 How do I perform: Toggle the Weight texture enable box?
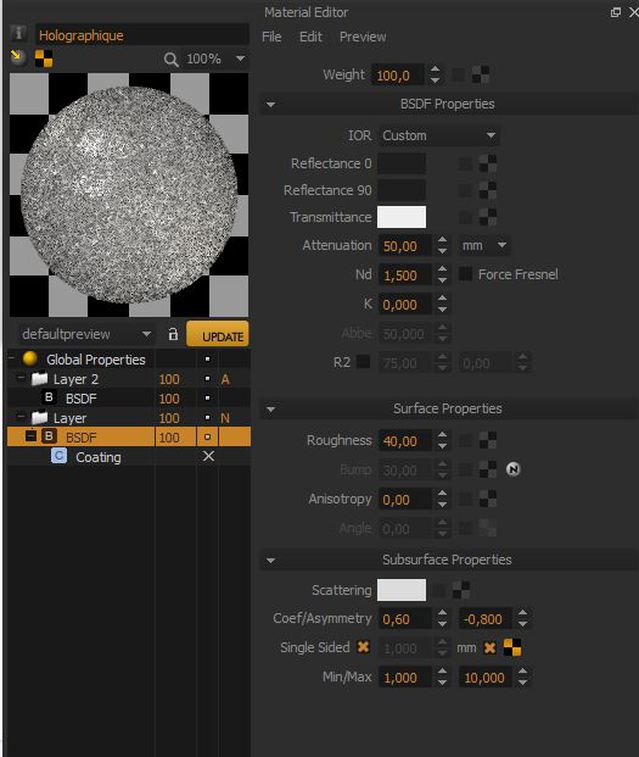(x=458, y=75)
